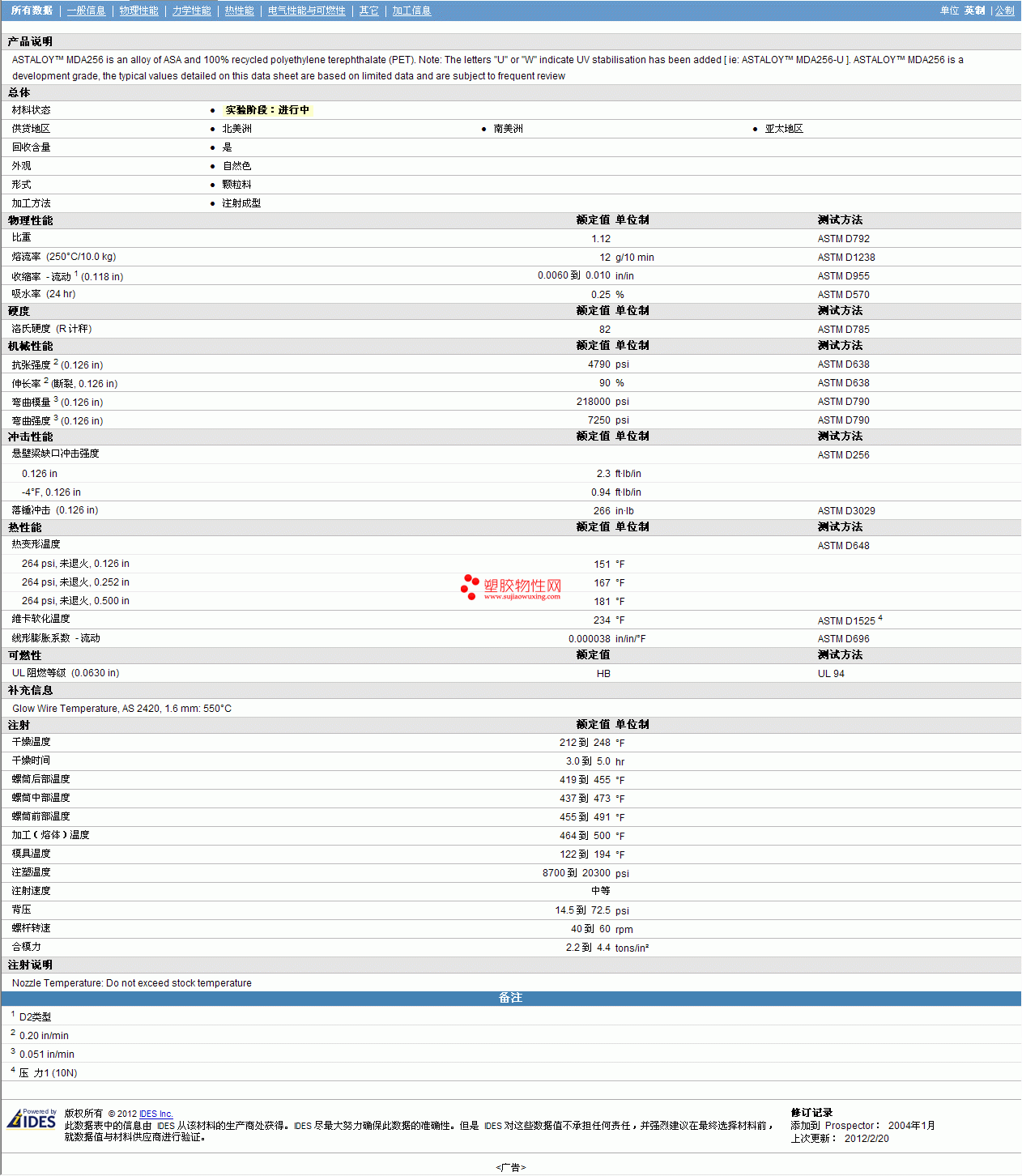This screenshot has width=1022, height=1176.
Task: Click ASTM D256 test method text
Action: click(843, 455)
